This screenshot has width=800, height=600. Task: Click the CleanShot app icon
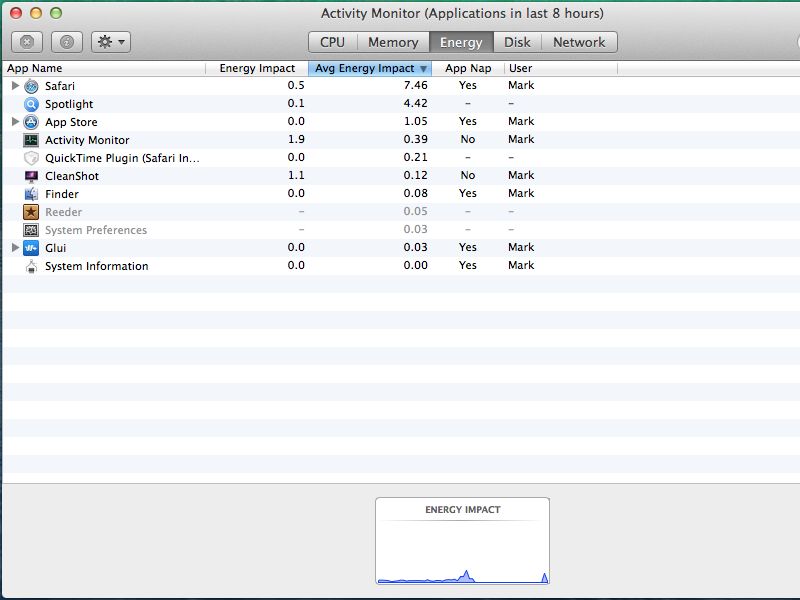(x=31, y=176)
